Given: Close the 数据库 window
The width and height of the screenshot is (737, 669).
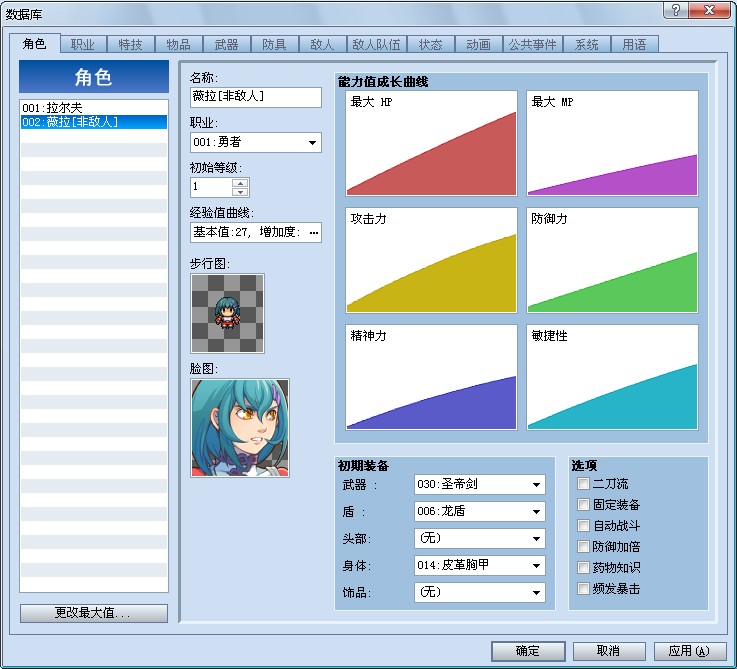Looking at the screenshot, I should (709, 10).
